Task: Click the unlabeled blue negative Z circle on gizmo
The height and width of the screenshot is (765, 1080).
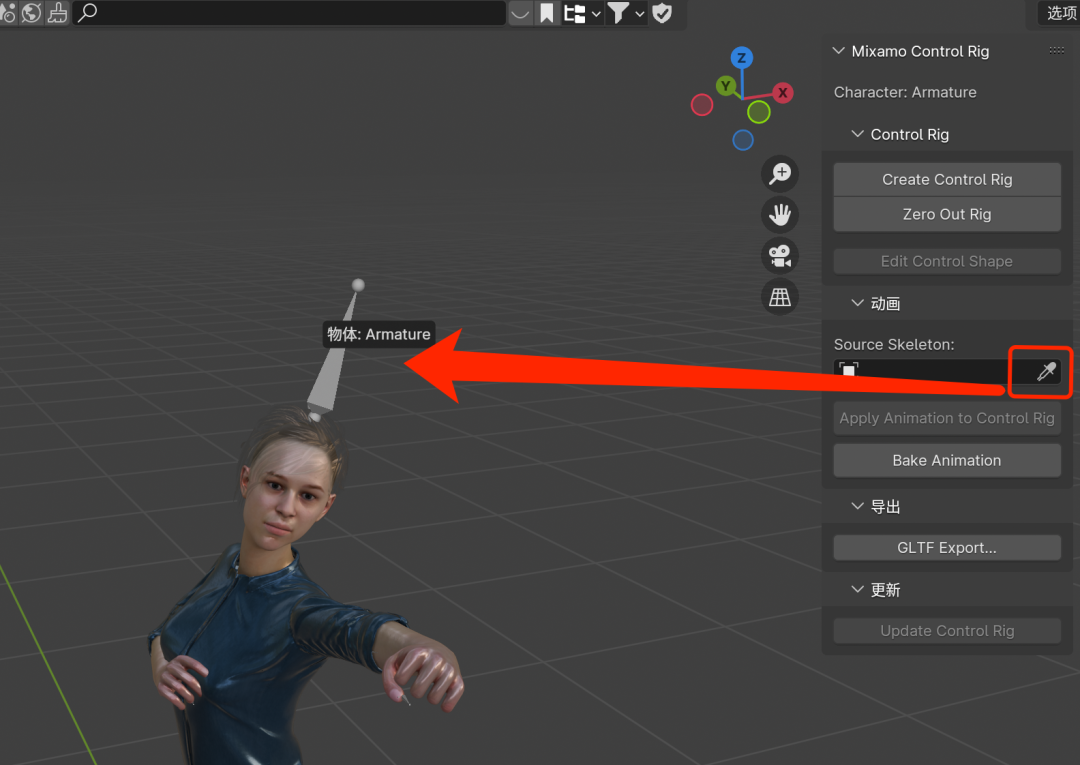Action: (742, 140)
